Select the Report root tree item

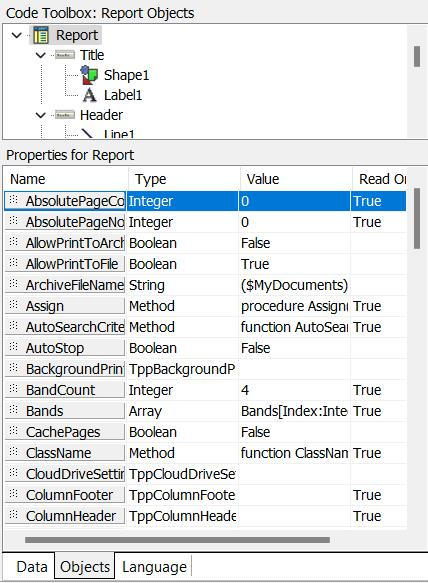pos(77,35)
